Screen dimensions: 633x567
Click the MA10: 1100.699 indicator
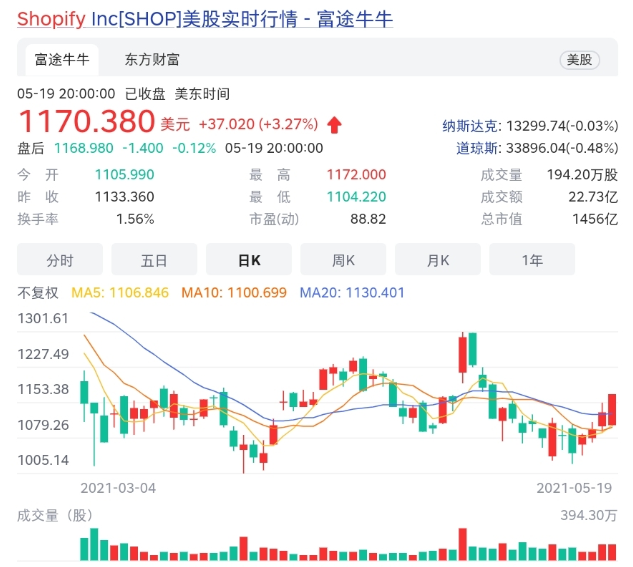234,293
